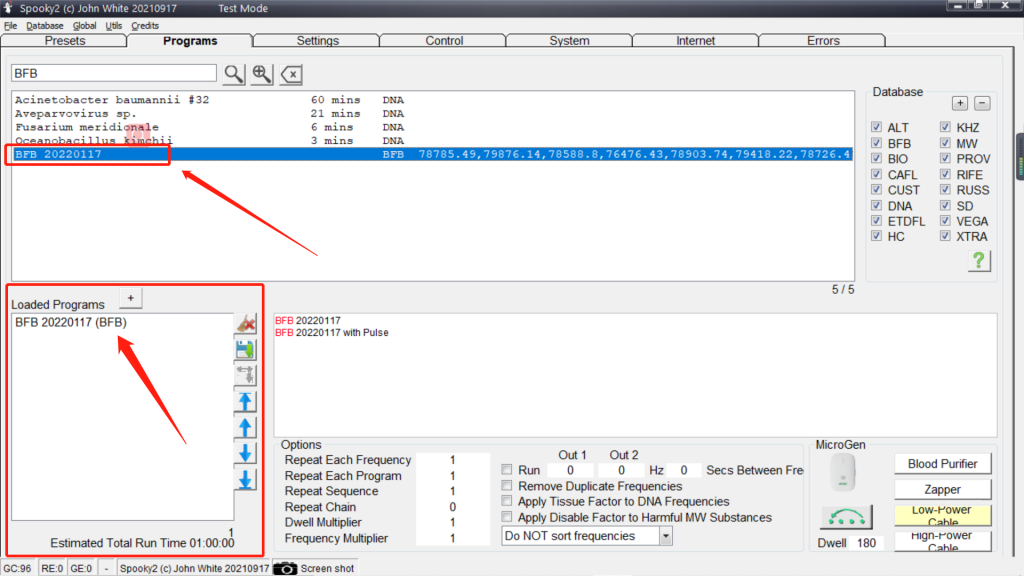Move the program to bottom with the last down arrow
This screenshot has width=1024, height=576.
[245, 480]
